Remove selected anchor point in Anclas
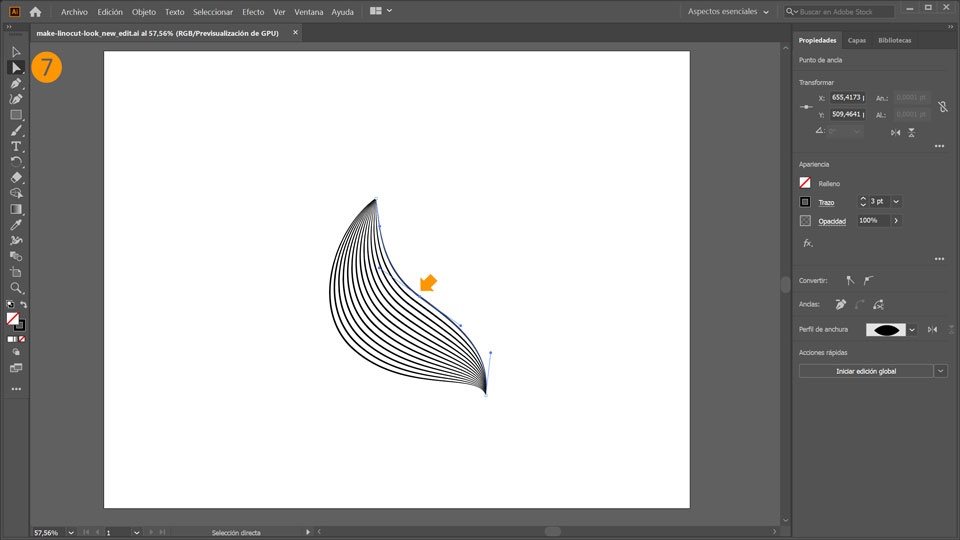 [841, 304]
